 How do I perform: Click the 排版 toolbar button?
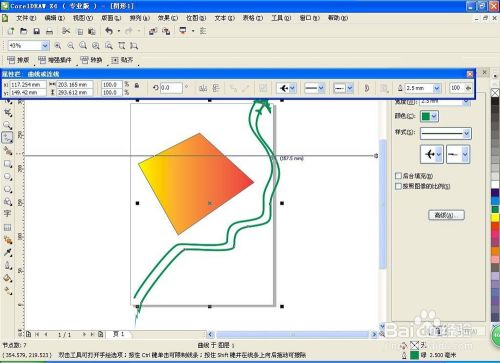click(x=18, y=60)
